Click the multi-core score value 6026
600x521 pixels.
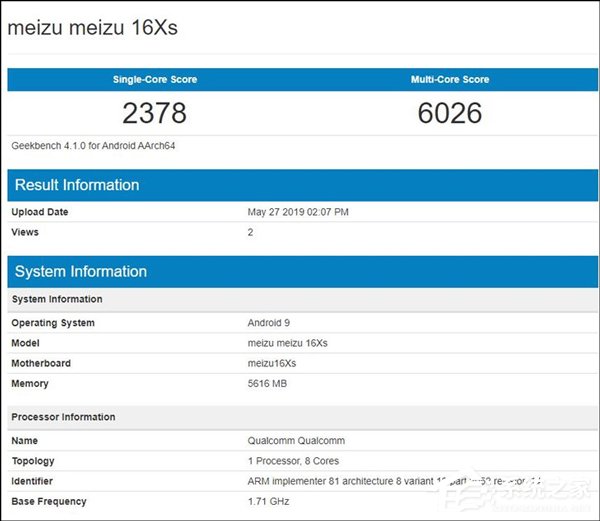[x=449, y=112]
